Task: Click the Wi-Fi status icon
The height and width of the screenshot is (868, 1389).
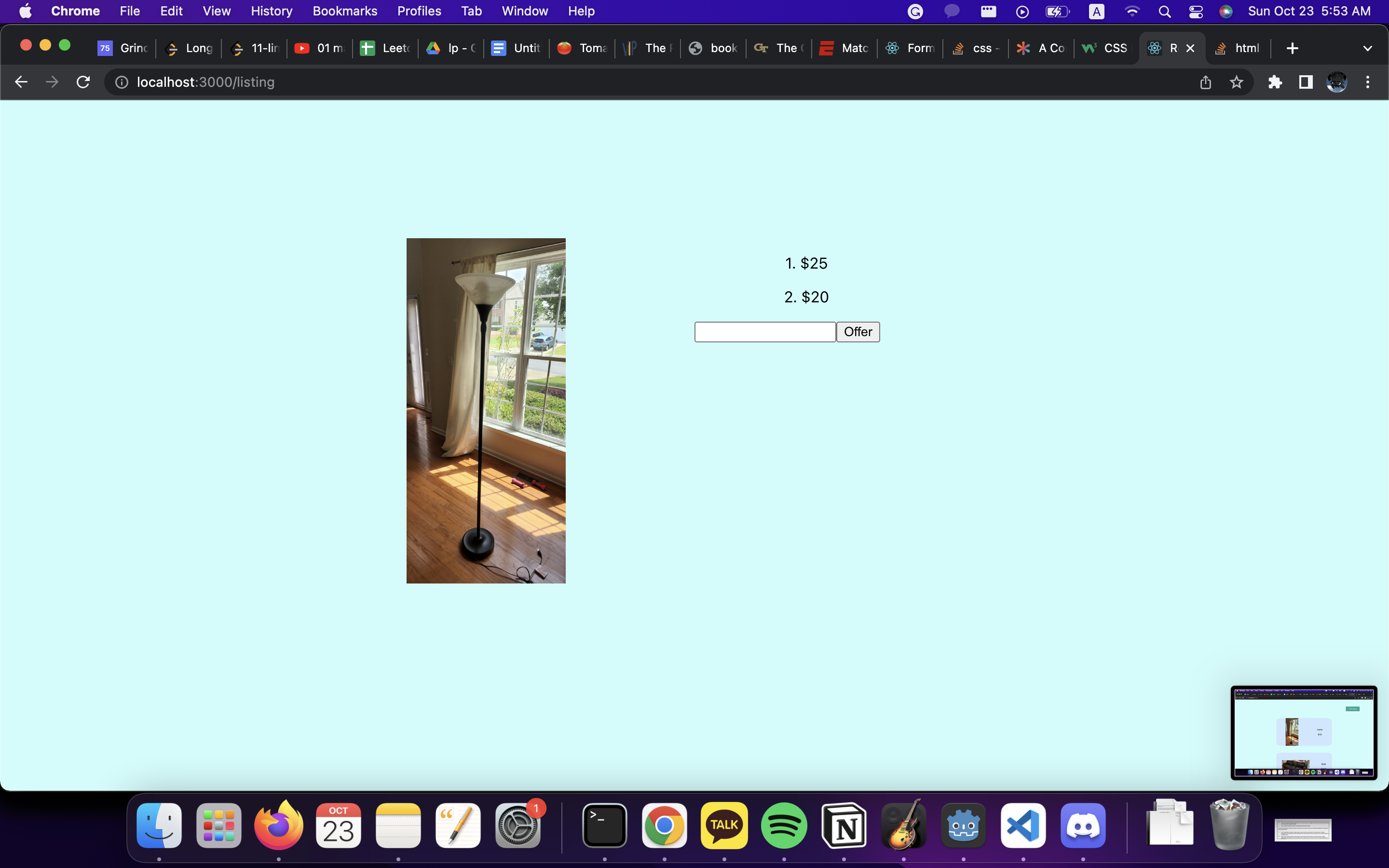Action: coord(1132,12)
